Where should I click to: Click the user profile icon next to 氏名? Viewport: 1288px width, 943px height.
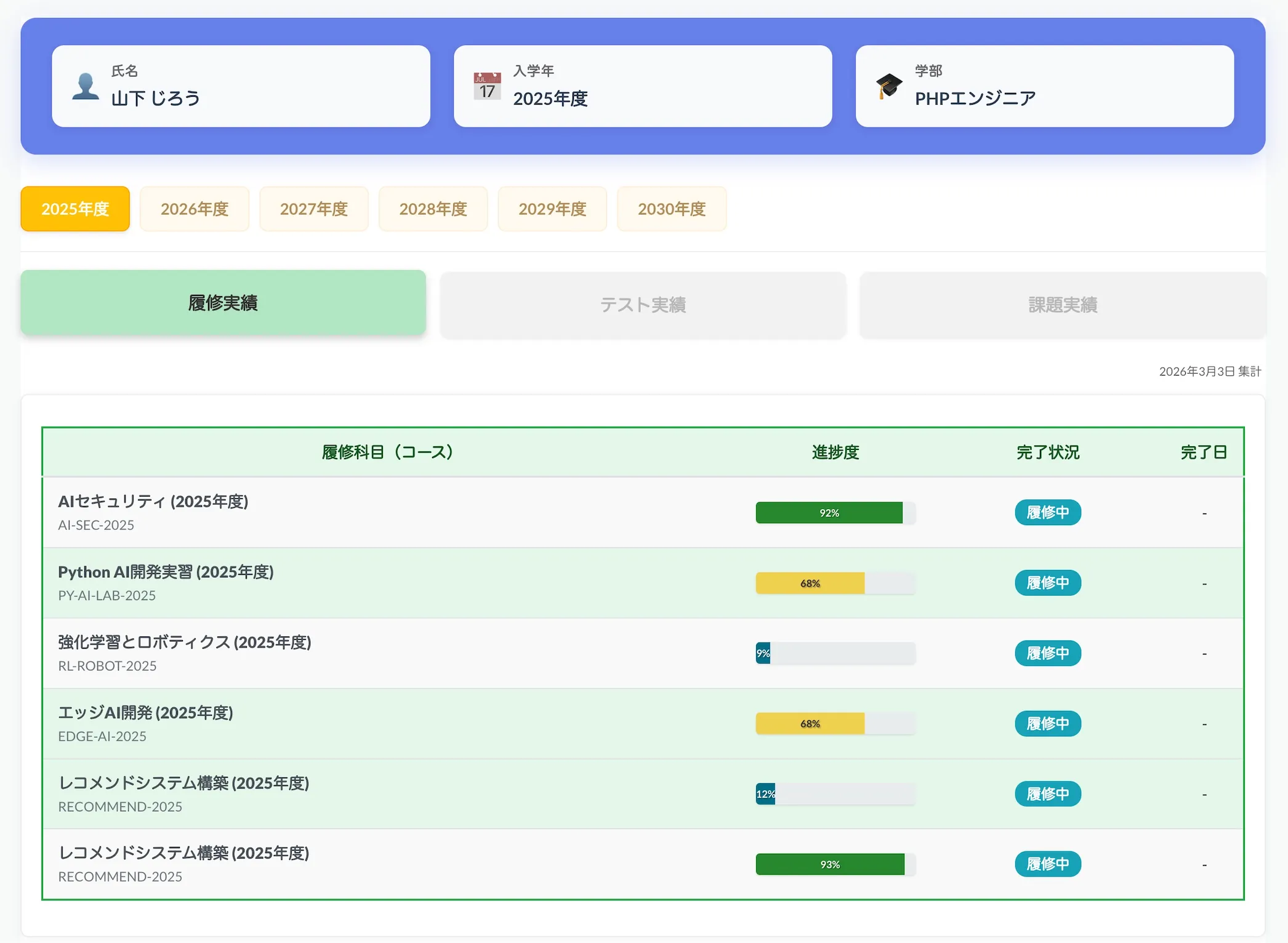point(86,86)
